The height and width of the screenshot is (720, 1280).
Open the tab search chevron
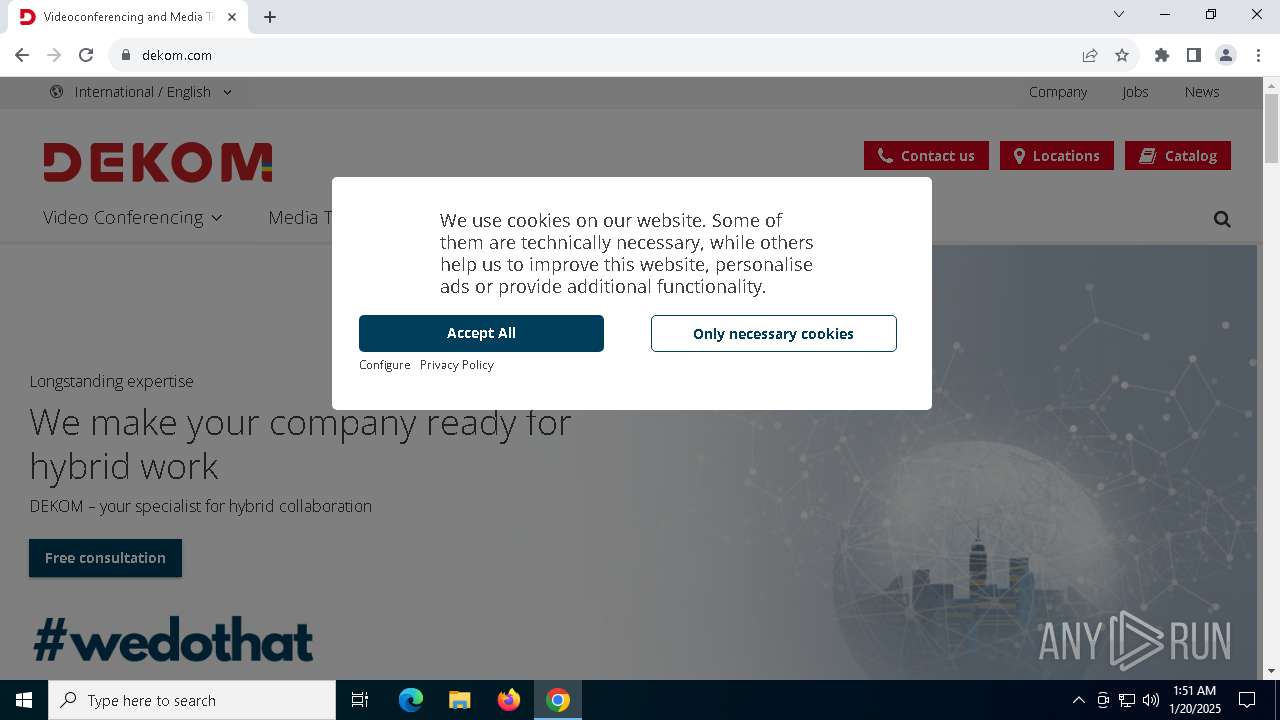tap(1119, 14)
